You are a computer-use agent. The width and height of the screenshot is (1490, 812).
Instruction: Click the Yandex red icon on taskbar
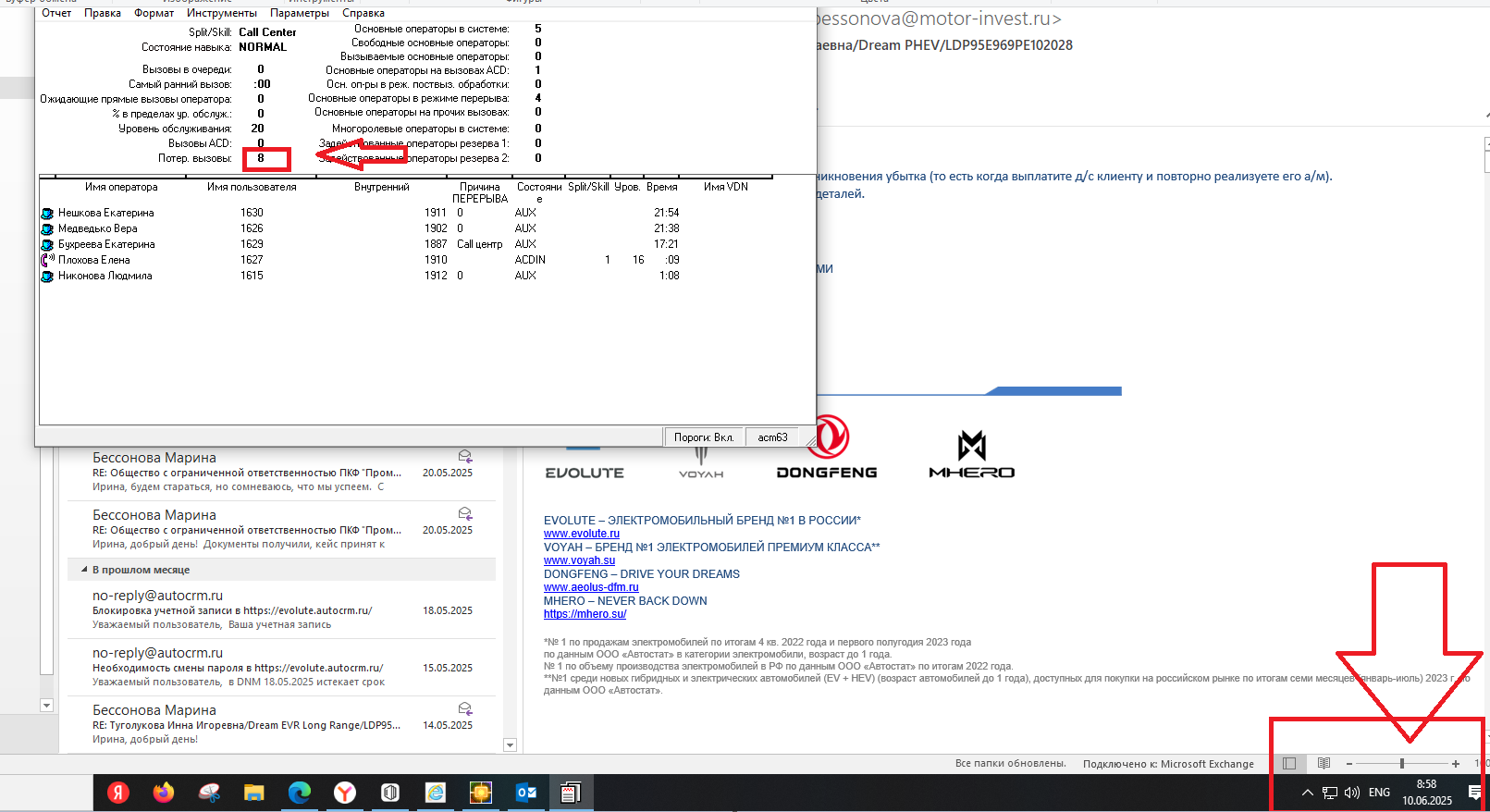click(118, 793)
